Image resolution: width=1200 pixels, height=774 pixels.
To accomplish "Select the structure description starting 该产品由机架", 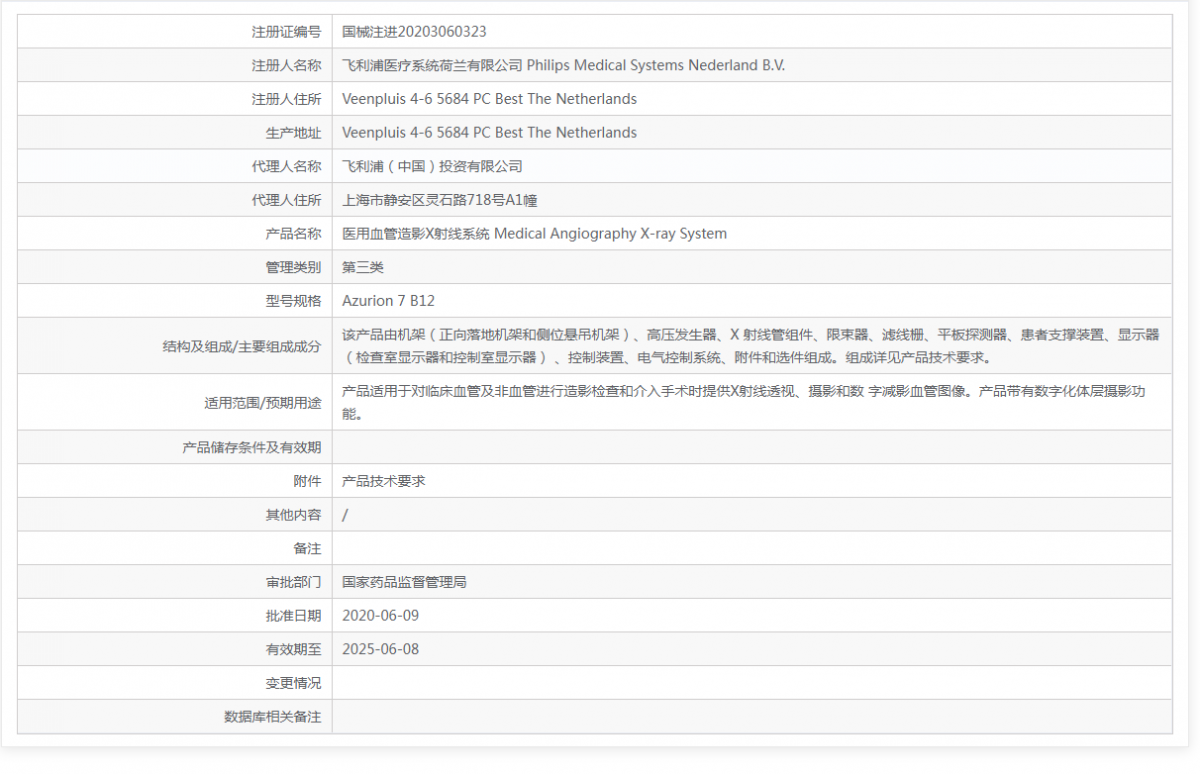I will point(751,346).
